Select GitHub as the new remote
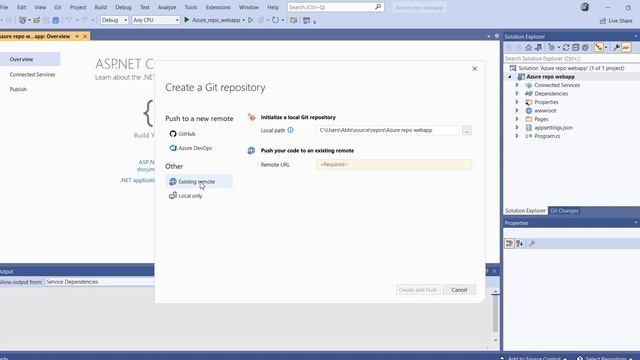The width and height of the screenshot is (640, 360). click(183, 134)
